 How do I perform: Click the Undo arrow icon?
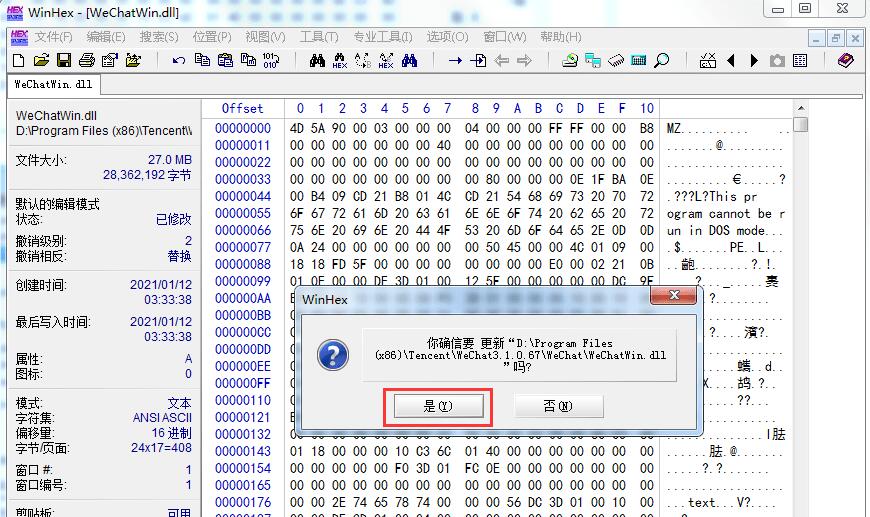coord(179,61)
